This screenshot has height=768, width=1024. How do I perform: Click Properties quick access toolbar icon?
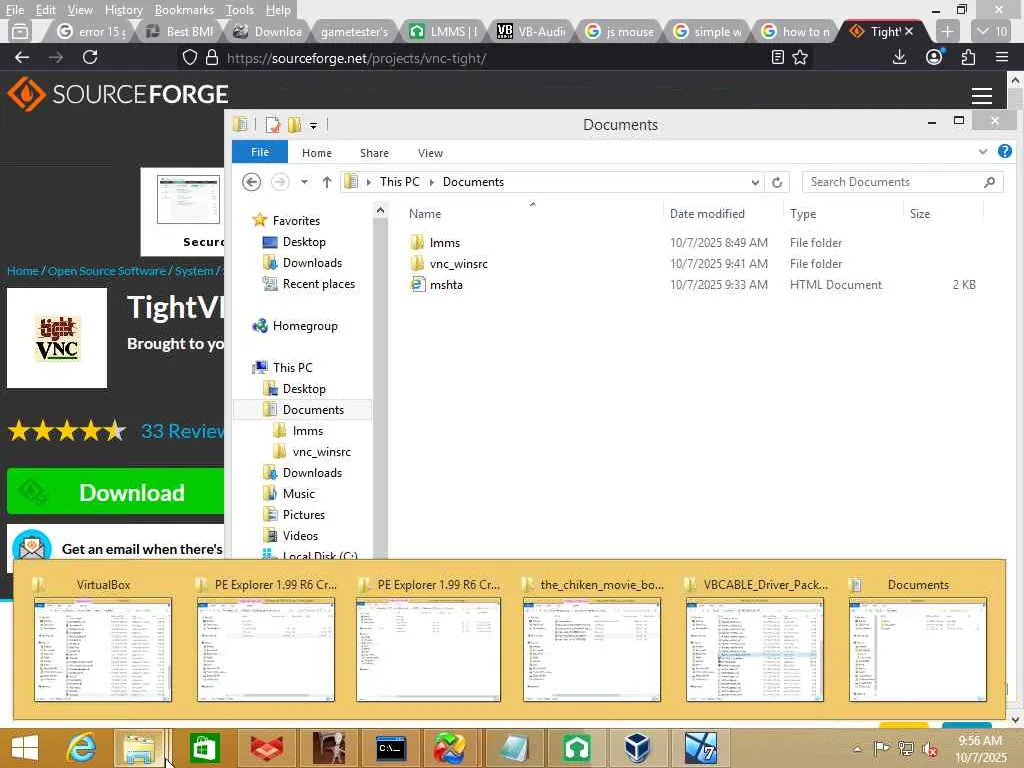[273, 124]
